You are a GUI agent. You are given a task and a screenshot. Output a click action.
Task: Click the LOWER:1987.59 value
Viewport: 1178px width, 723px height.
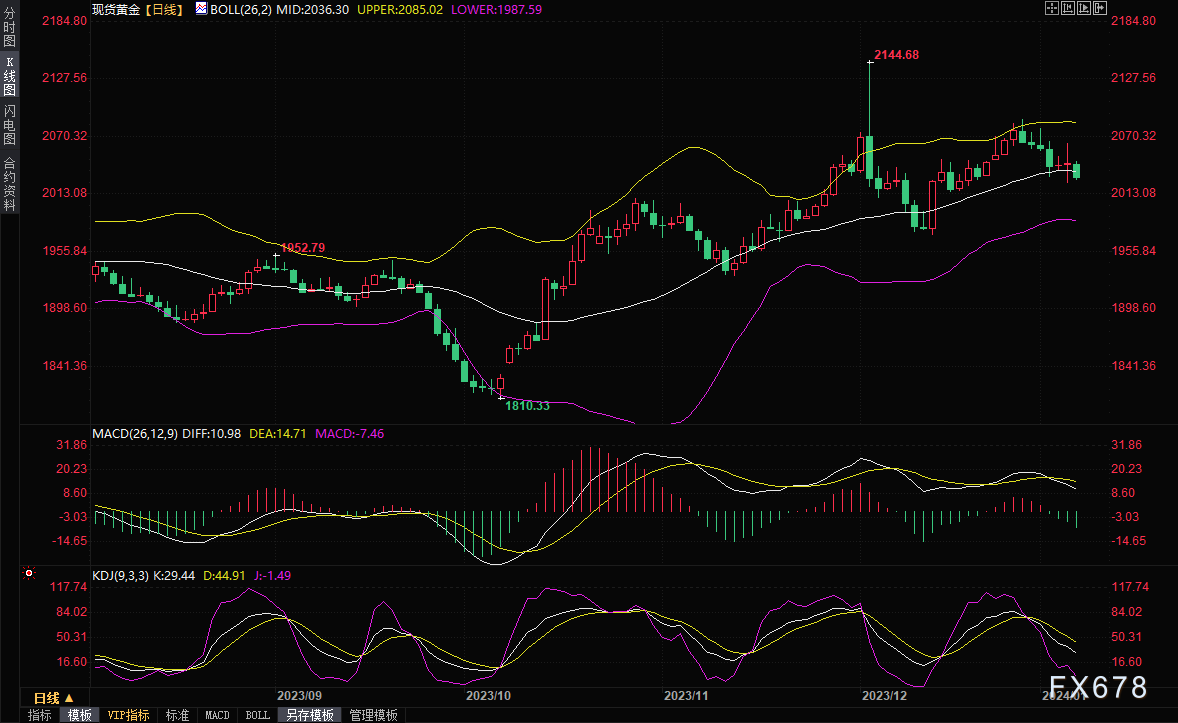496,10
